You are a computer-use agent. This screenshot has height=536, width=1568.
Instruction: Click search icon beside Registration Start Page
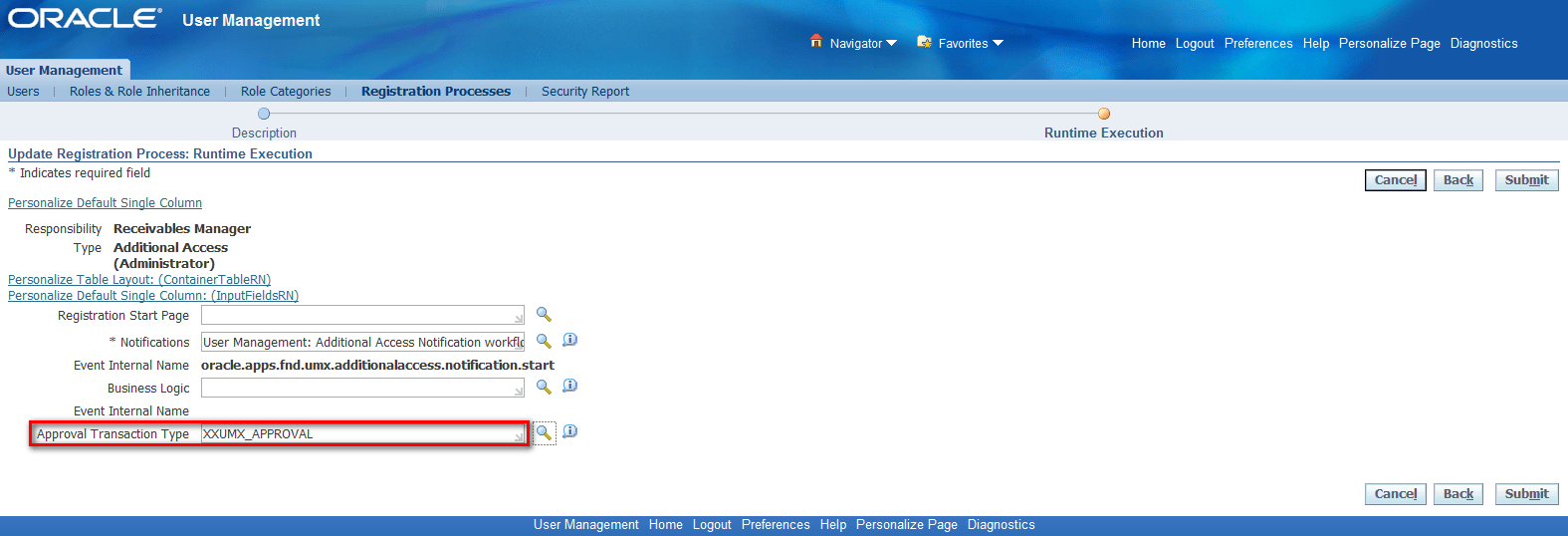(x=544, y=315)
